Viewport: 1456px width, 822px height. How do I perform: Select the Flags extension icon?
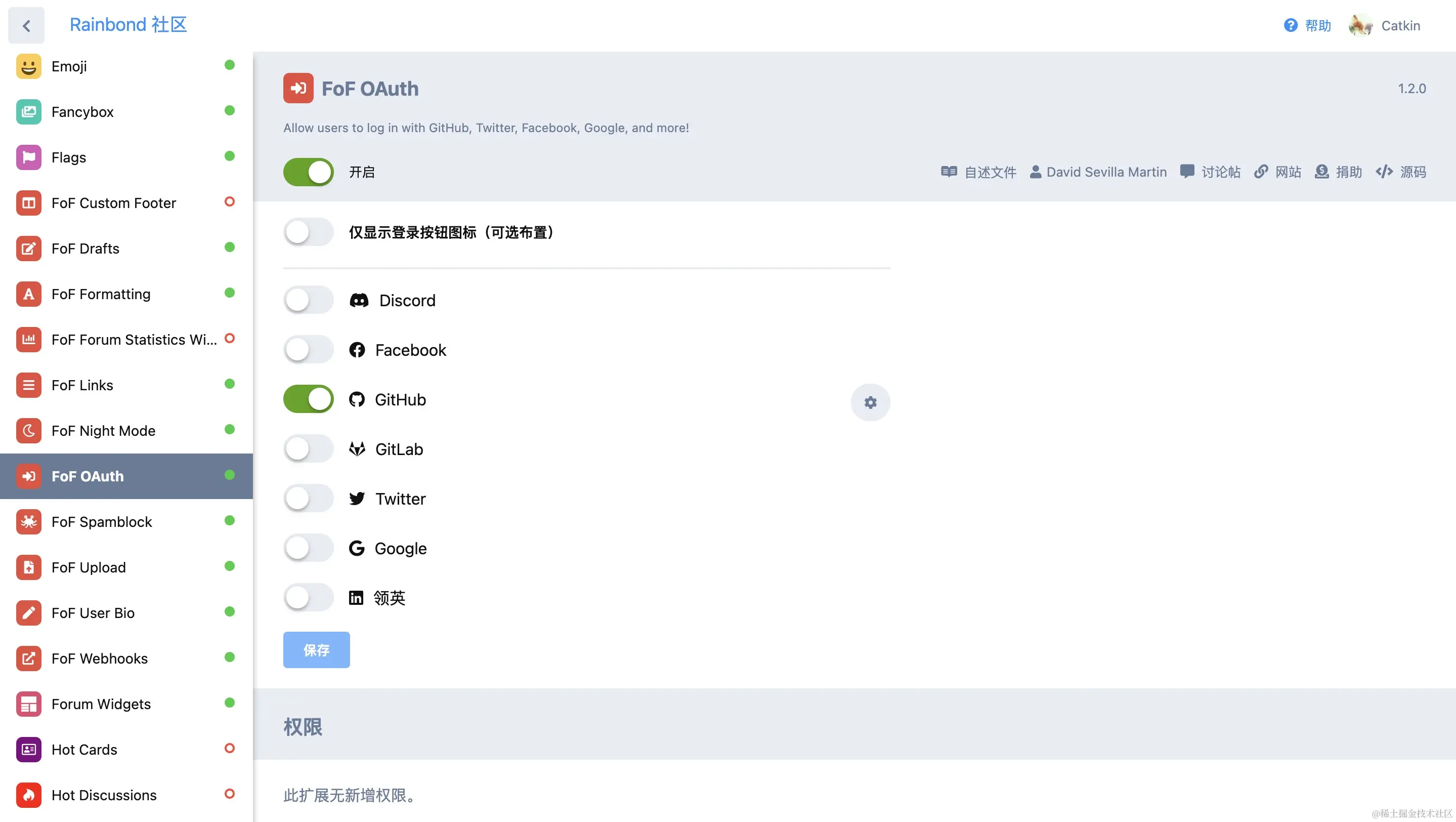[x=29, y=157]
